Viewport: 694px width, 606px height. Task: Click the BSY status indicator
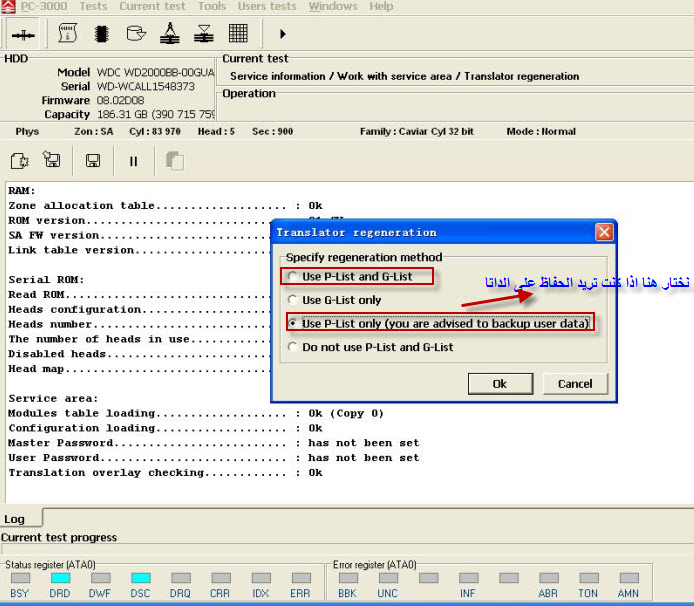pos(20,578)
